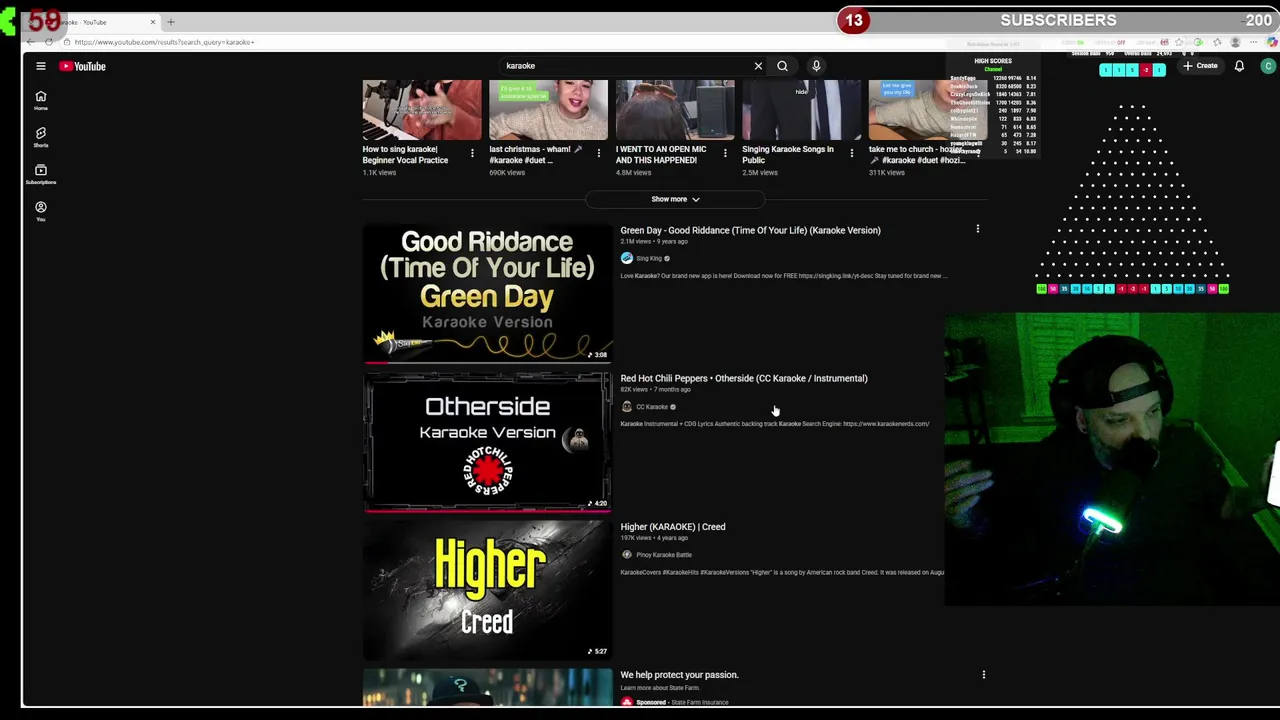Screen dimensions: 1280x720
Task: Click the browser address bar URL
Action: (165, 42)
